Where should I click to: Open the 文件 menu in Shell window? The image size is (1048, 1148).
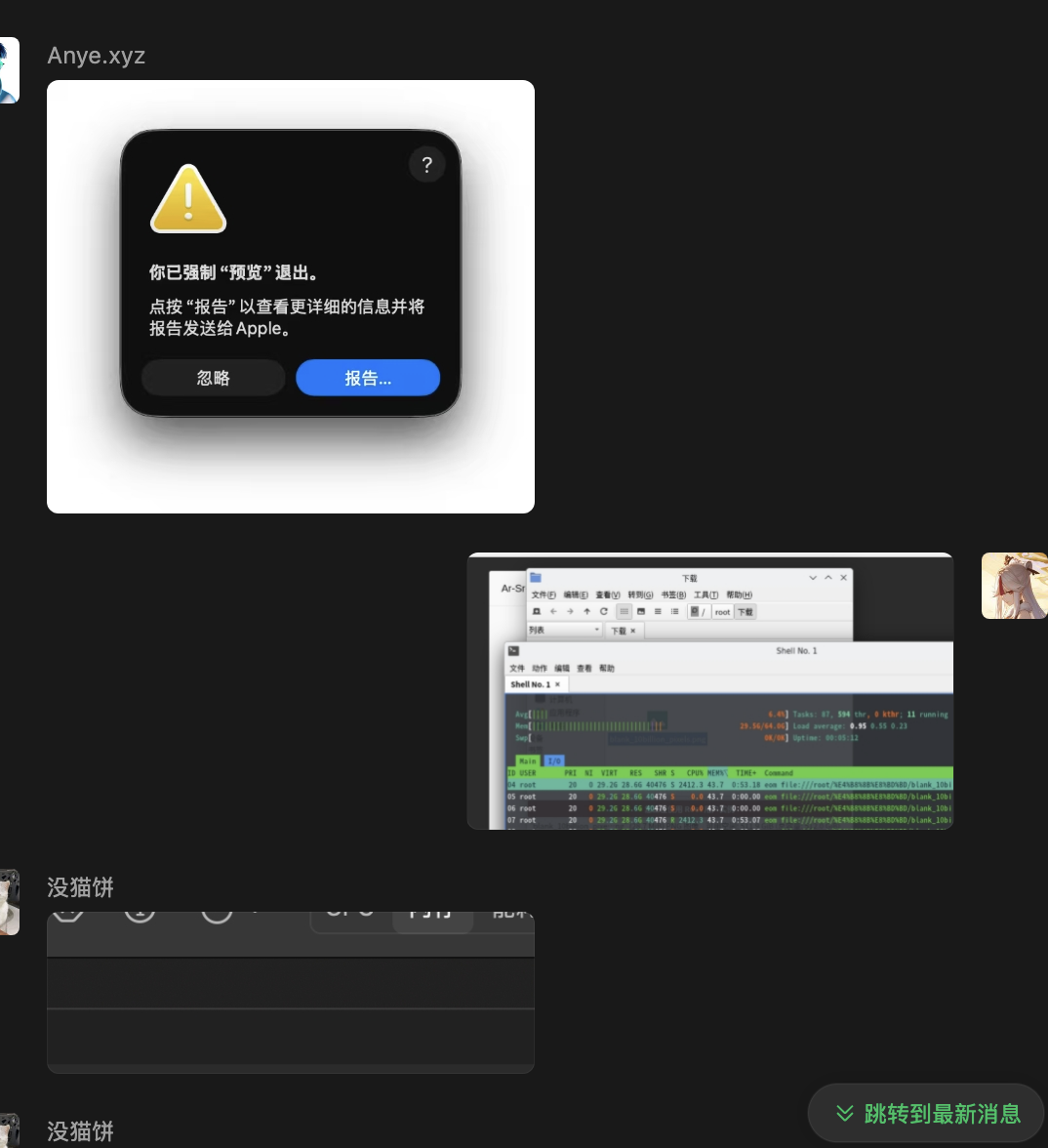(517, 669)
